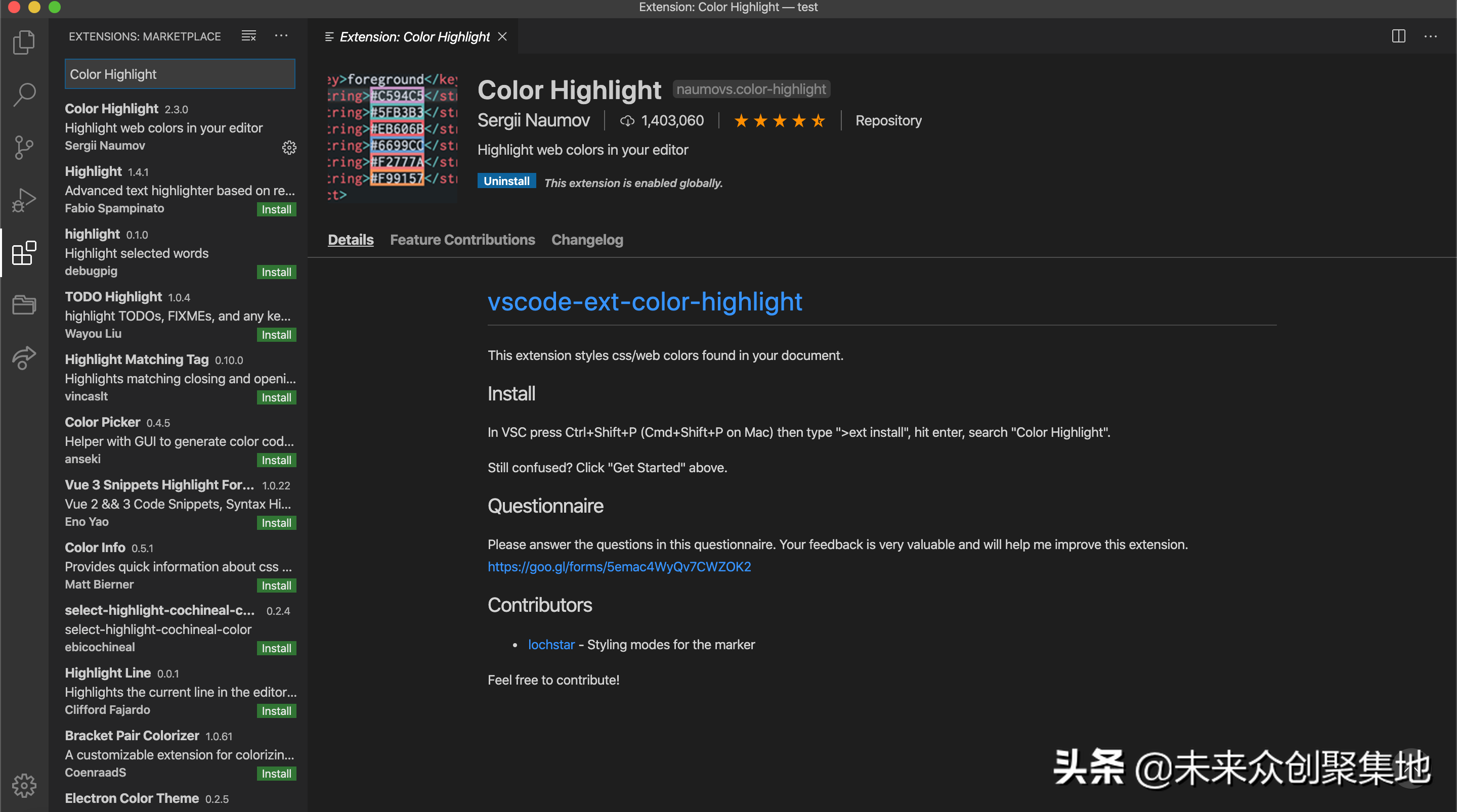The image size is (1457, 812).
Task: Open the Search view icon
Action: tap(24, 95)
